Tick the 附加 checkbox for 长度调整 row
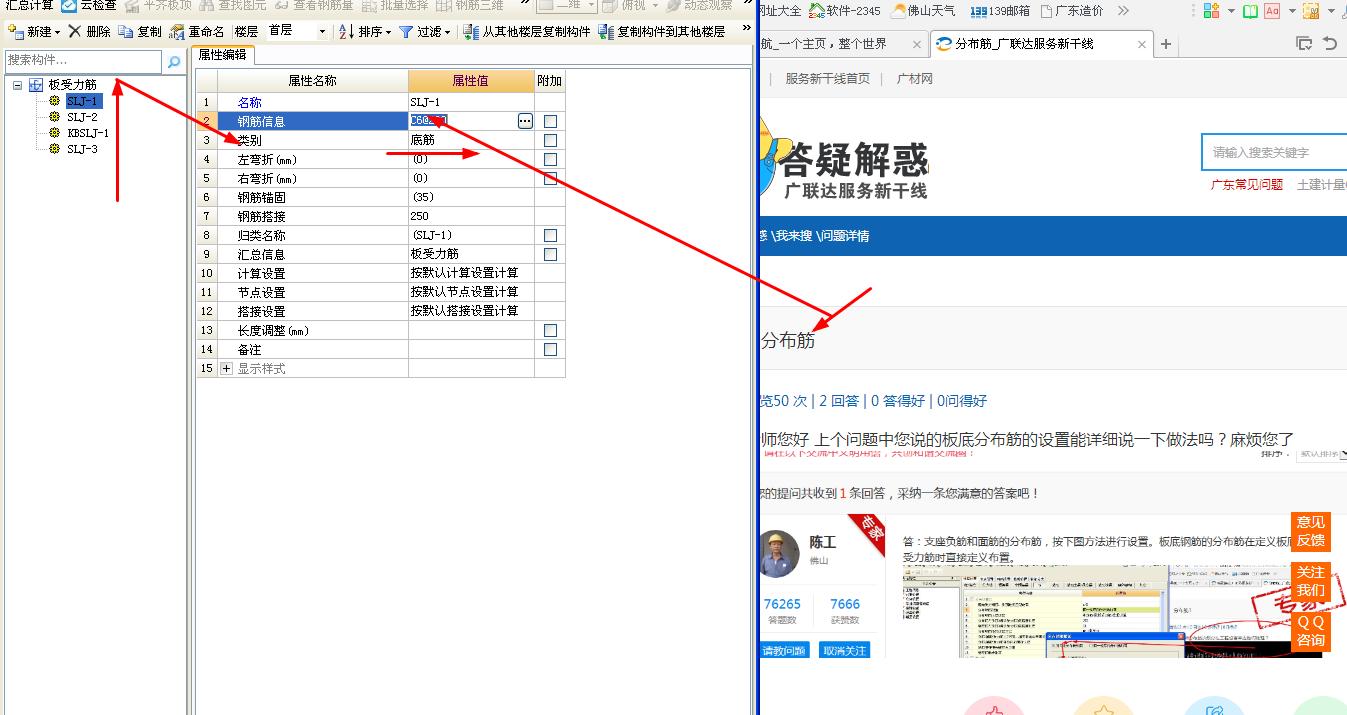Screen dimensions: 1347x715 (550, 330)
